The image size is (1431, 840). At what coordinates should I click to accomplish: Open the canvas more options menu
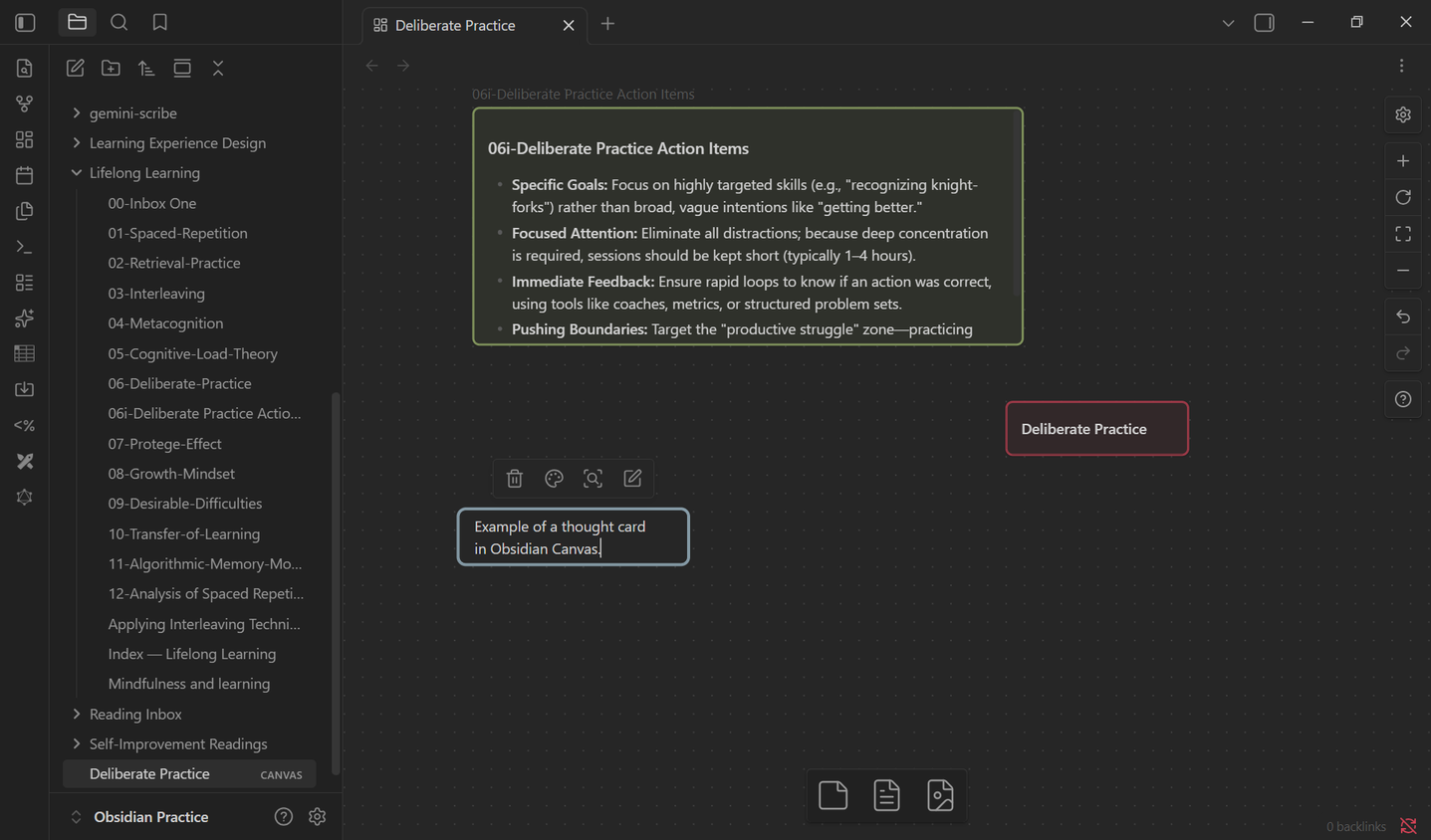[1402, 66]
